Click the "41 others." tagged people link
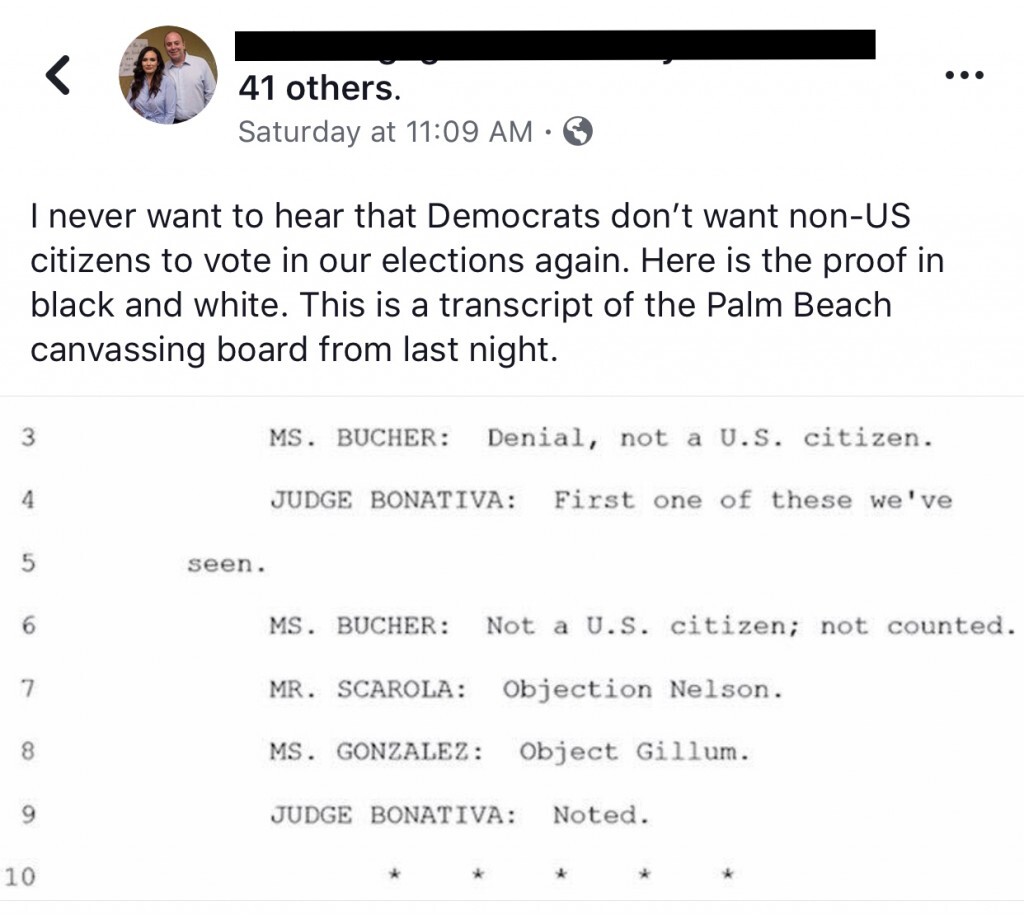The image size is (1024, 915). pos(319,89)
